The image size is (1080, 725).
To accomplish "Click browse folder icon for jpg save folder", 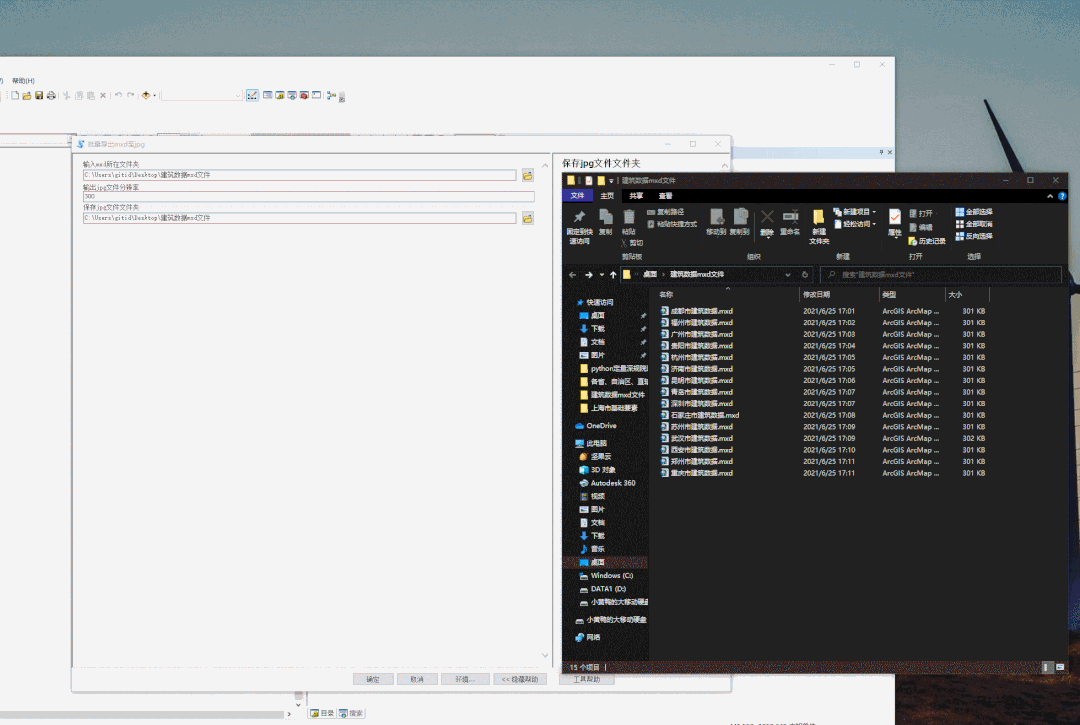I will [527, 218].
